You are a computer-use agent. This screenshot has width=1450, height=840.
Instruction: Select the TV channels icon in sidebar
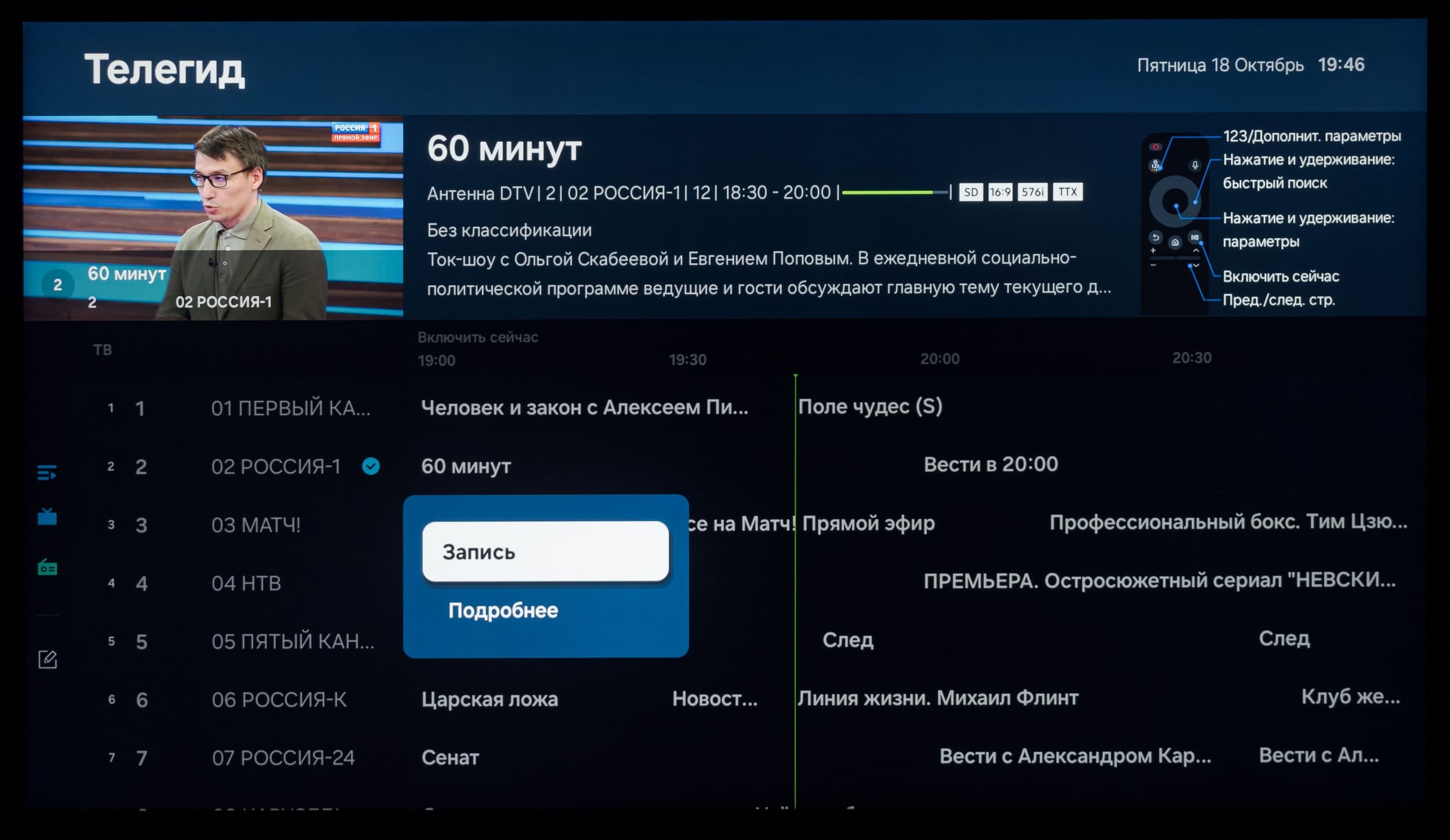tap(47, 516)
